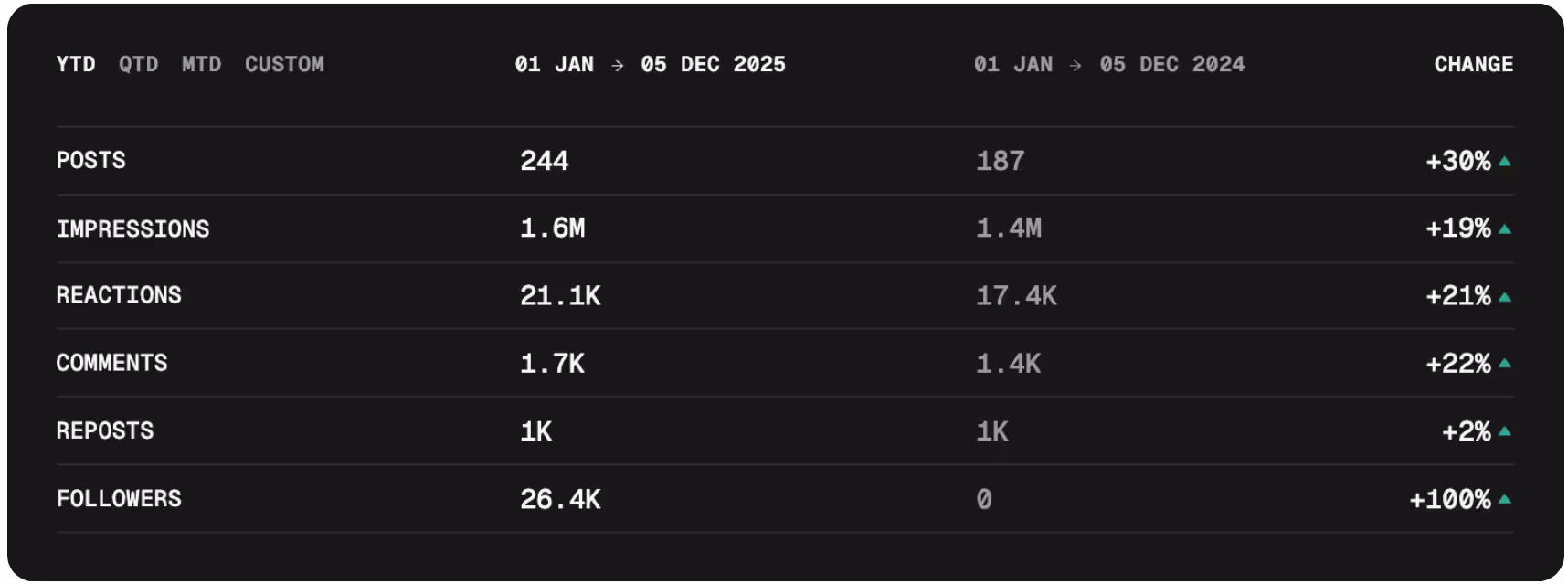This screenshot has width=1568, height=584.
Task: Select the growth triangle next to +100%
Action: point(1505,498)
